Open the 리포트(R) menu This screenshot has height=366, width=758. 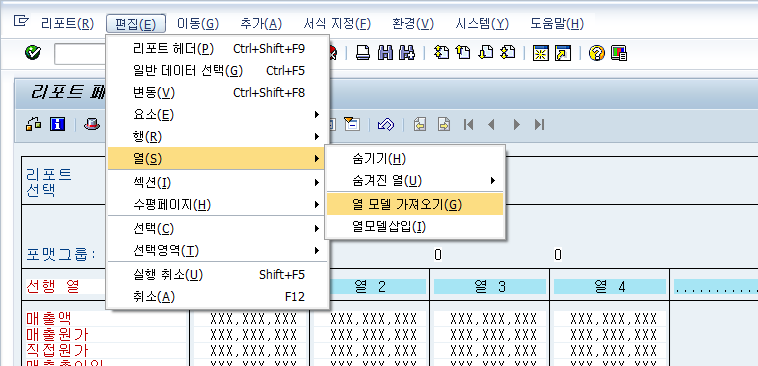[x=68, y=23]
